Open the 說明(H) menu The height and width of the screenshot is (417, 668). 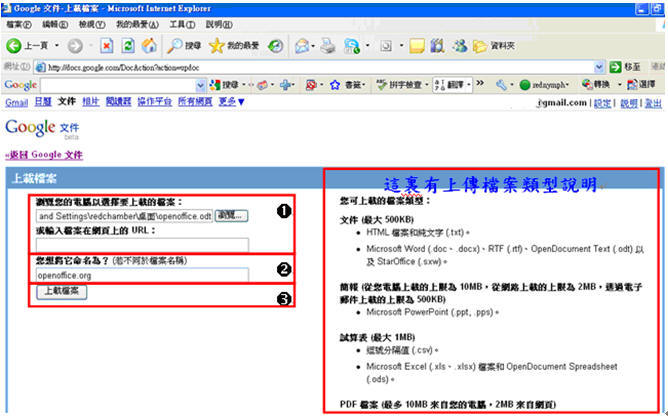pos(219,25)
